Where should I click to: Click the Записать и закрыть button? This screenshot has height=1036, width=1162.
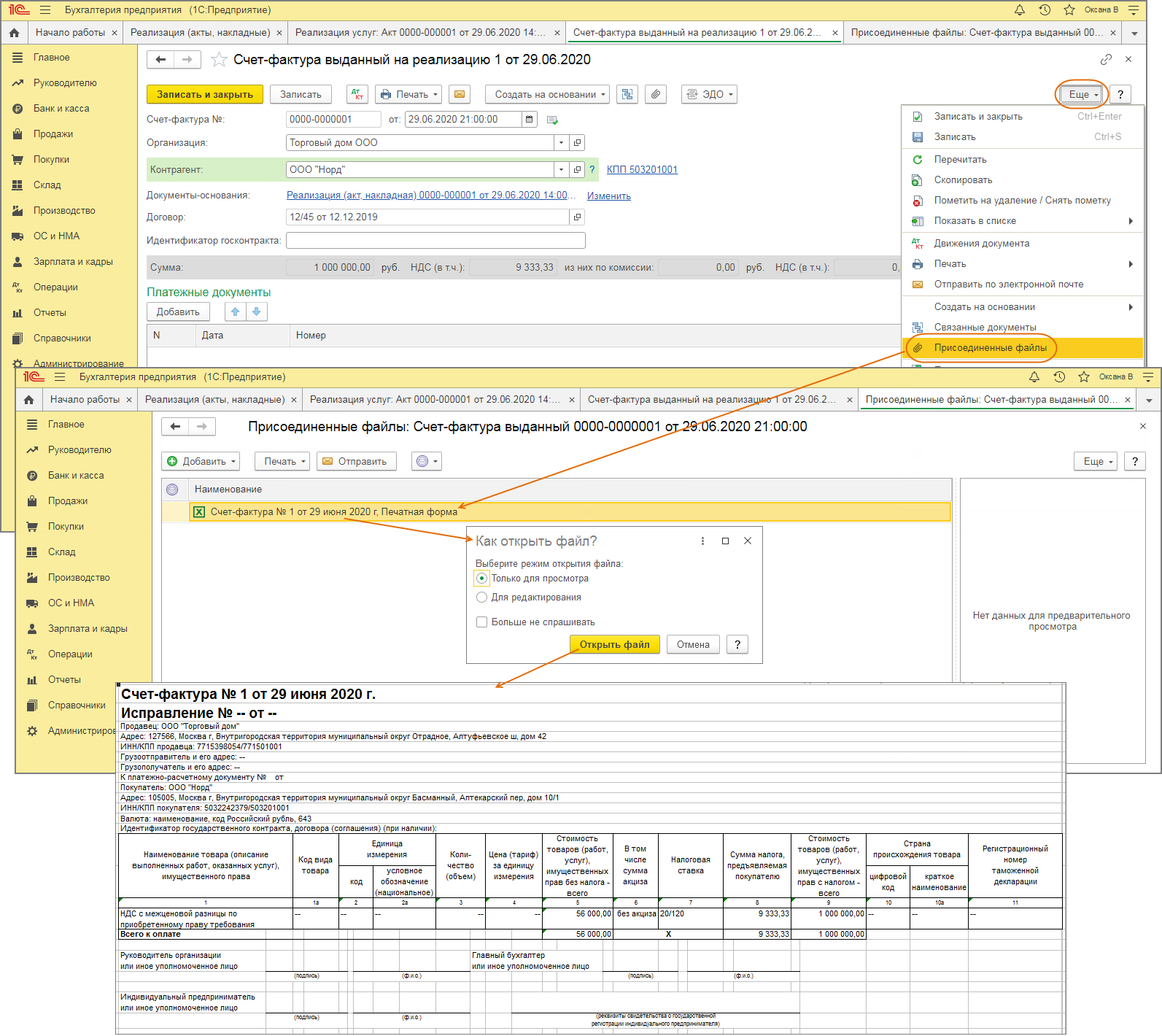pyautogui.click(x=205, y=94)
